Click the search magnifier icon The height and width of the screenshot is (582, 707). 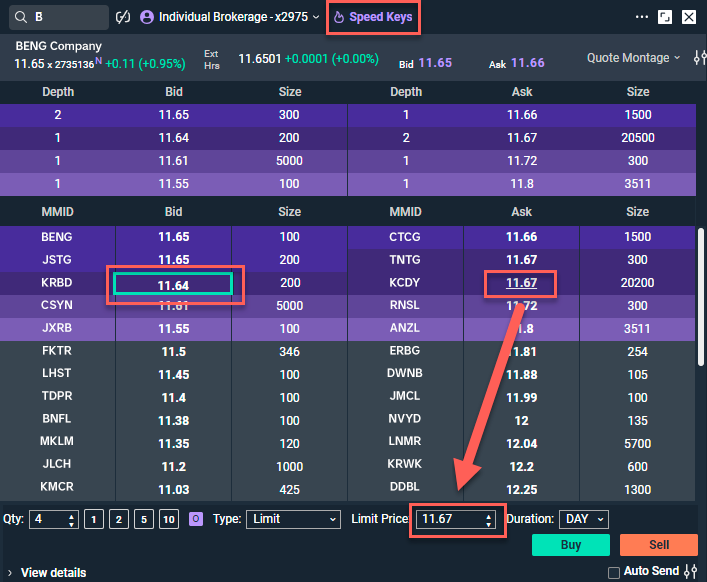pos(21,17)
